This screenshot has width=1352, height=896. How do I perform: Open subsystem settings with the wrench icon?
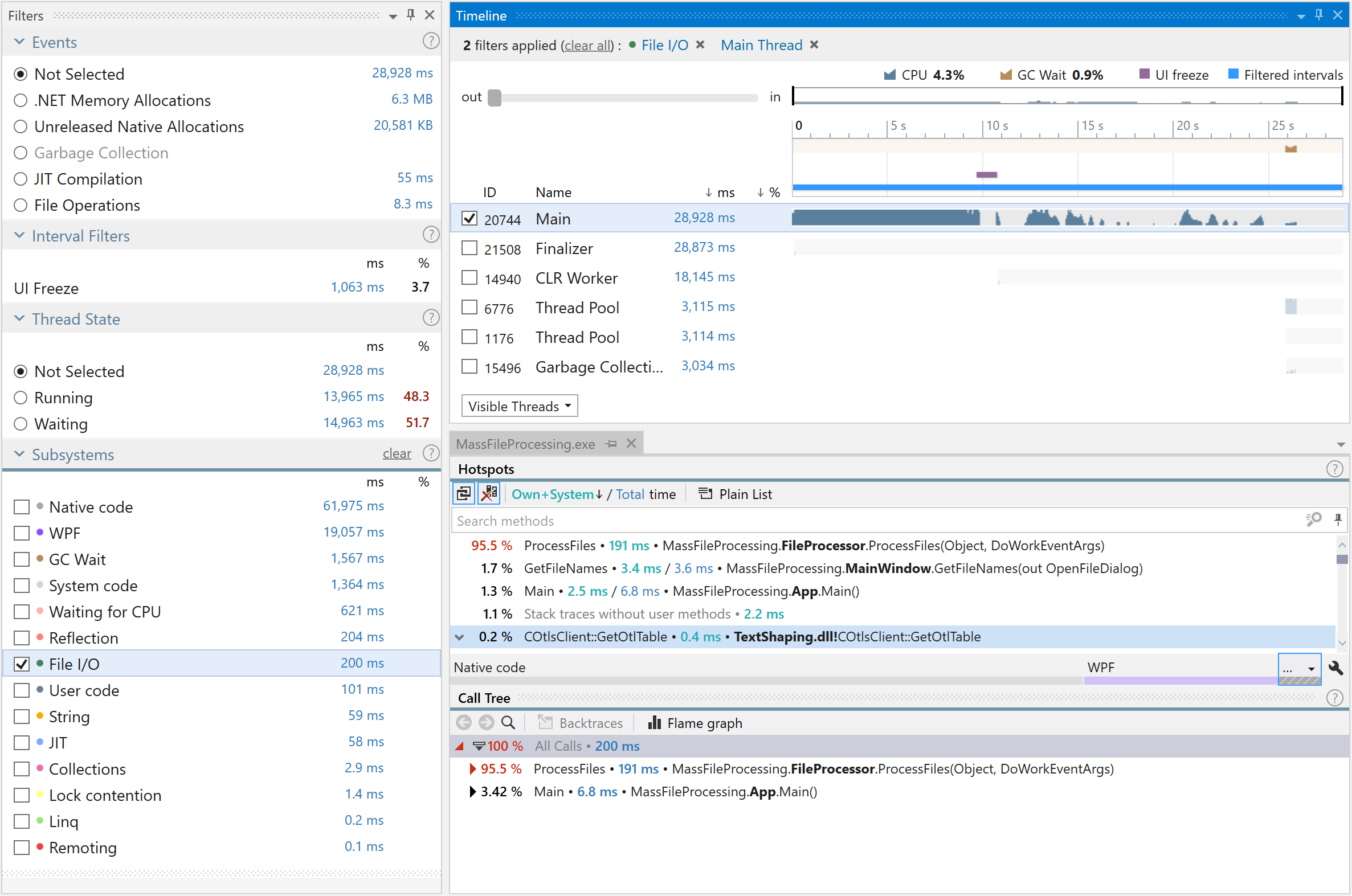pos(1337,668)
